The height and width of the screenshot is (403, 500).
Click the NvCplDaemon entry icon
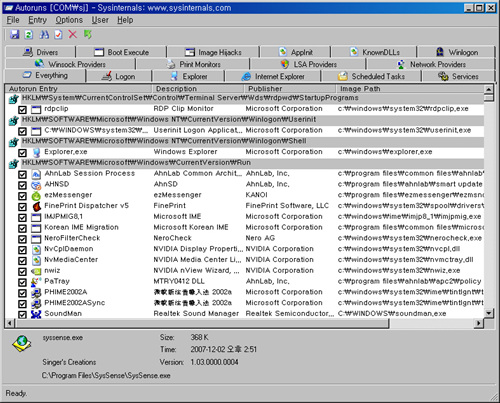click(36, 250)
